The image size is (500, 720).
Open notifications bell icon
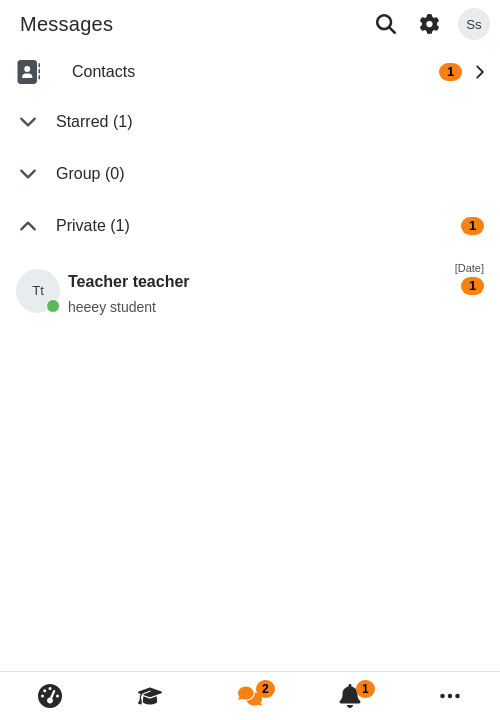tap(350, 696)
